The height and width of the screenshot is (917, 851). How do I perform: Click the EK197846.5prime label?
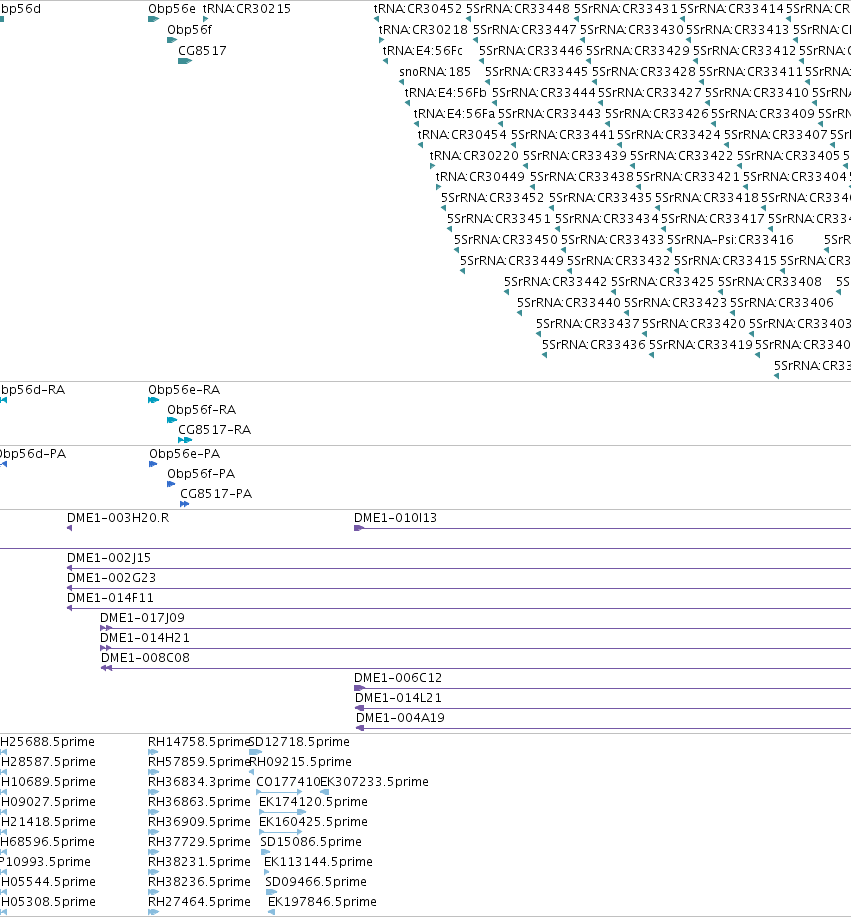coord(322,902)
